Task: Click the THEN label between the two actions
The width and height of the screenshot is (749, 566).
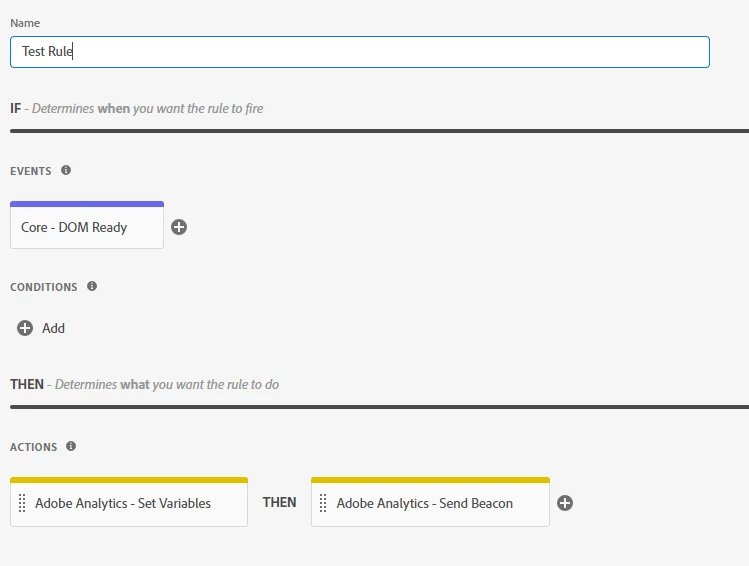Action: point(279,502)
